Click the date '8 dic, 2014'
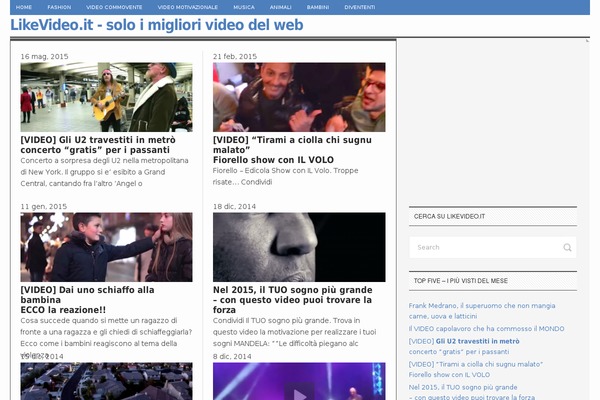600x400 pixels. tap(232, 357)
